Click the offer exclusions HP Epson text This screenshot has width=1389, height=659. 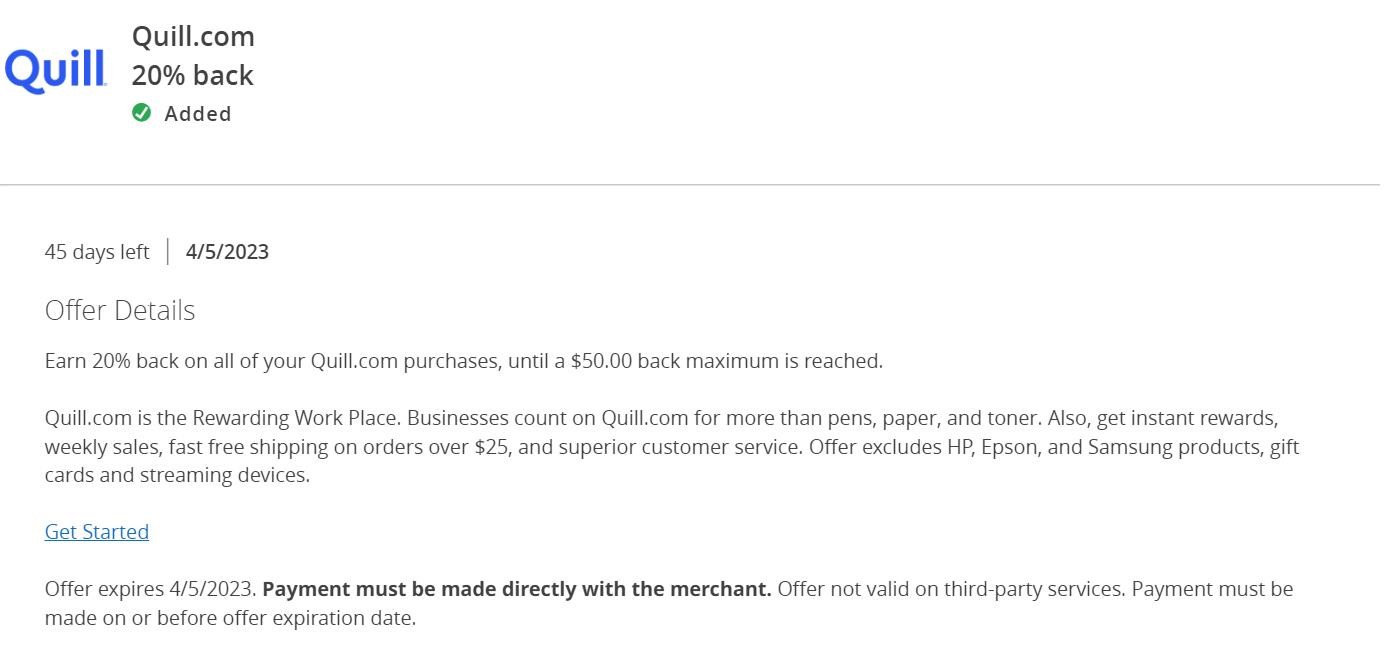point(1054,446)
